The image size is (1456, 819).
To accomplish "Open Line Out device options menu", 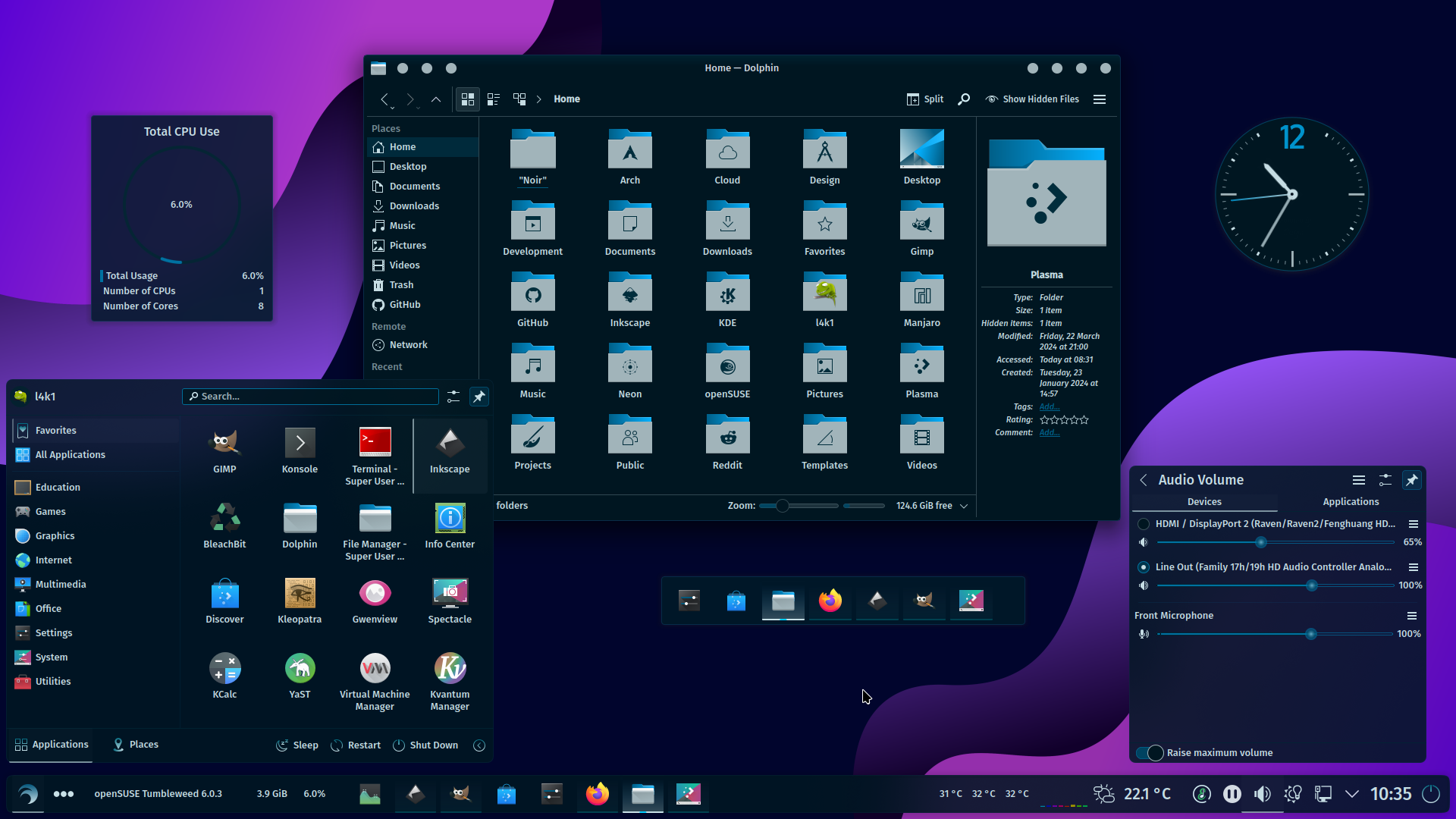I will pos(1414,567).
